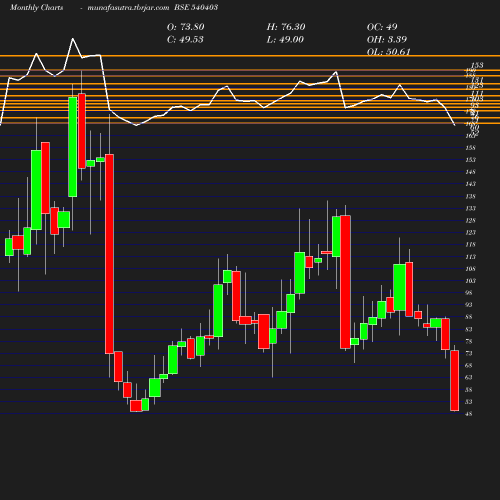Click the long red candle falling from 153 to 73
Viewport: 500px width, 500px height.
pos(109,254)
